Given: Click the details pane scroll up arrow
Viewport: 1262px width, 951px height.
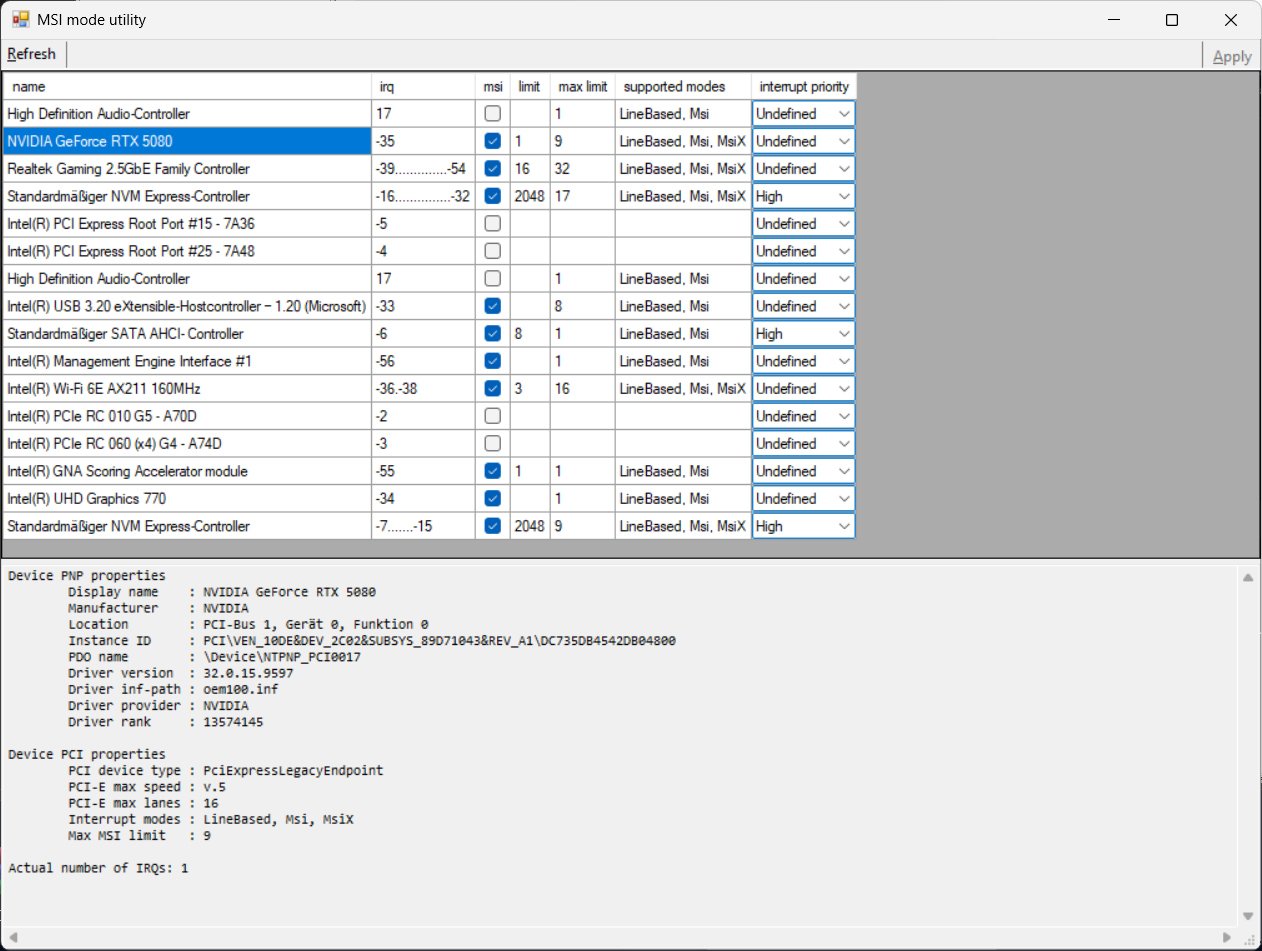Looking at the screenshot, I should tap(1247, 577).
